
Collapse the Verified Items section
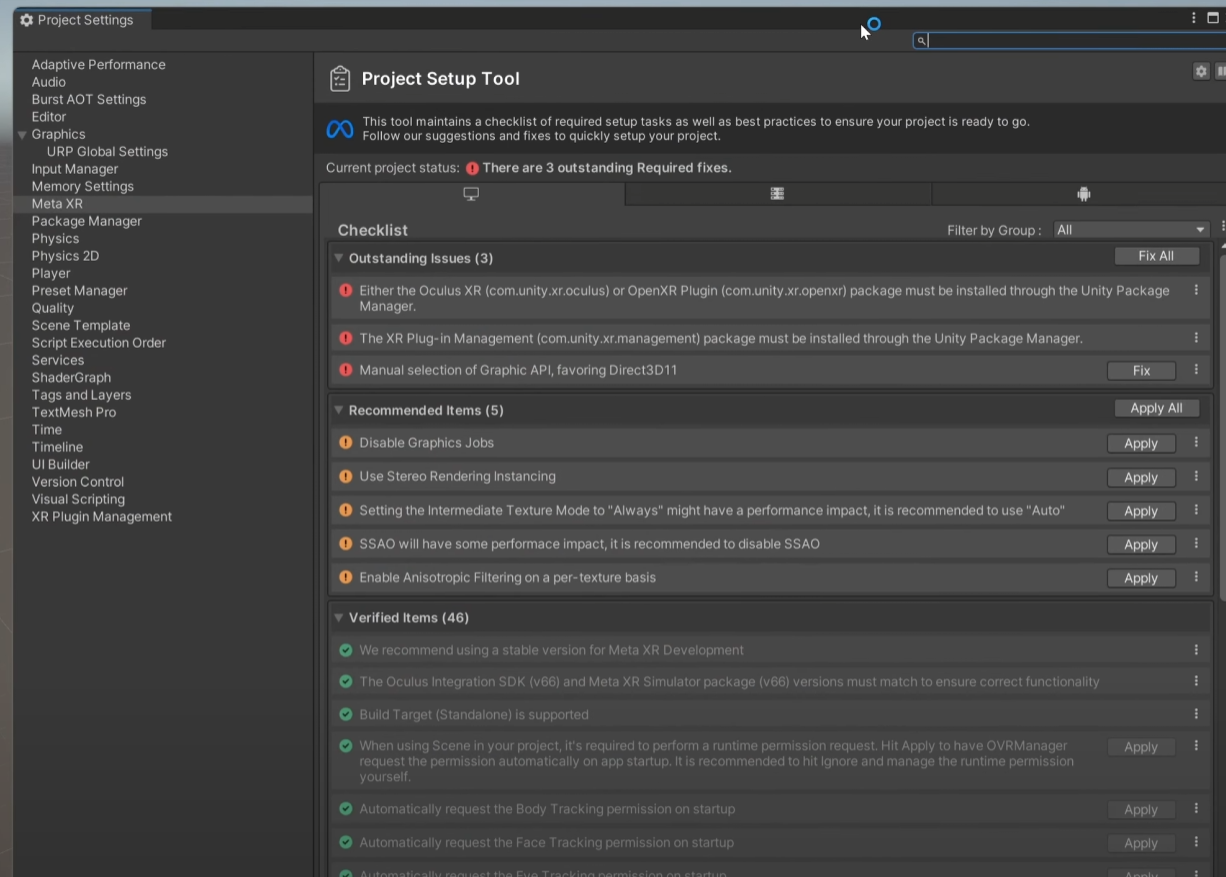tap(339, 618)
